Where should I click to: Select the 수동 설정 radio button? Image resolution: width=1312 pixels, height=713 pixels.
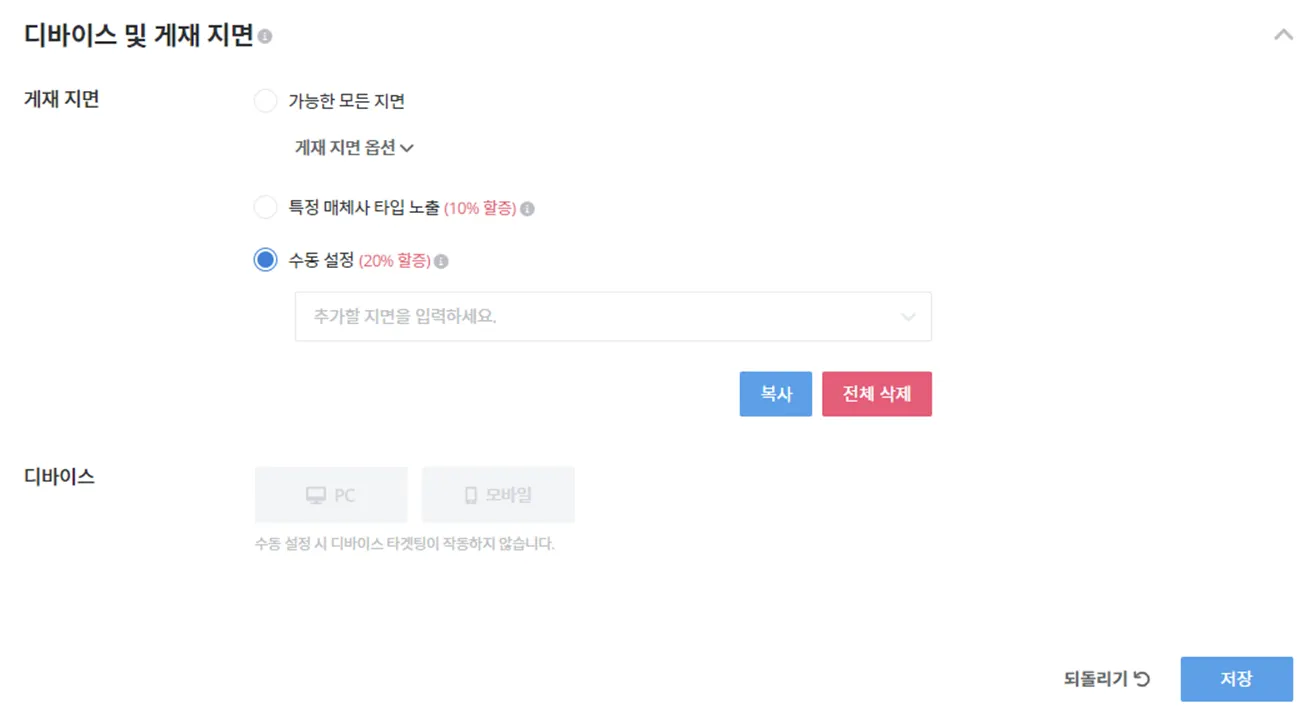pos(265,261)
